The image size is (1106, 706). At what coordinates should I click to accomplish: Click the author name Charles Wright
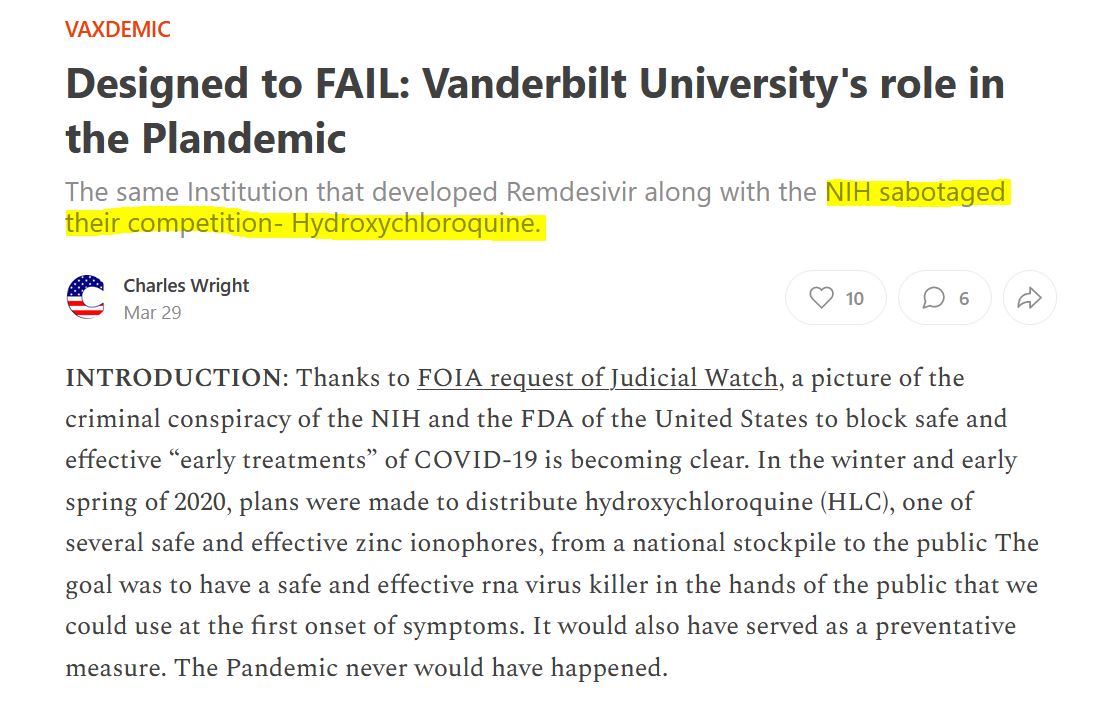[186, 285]
